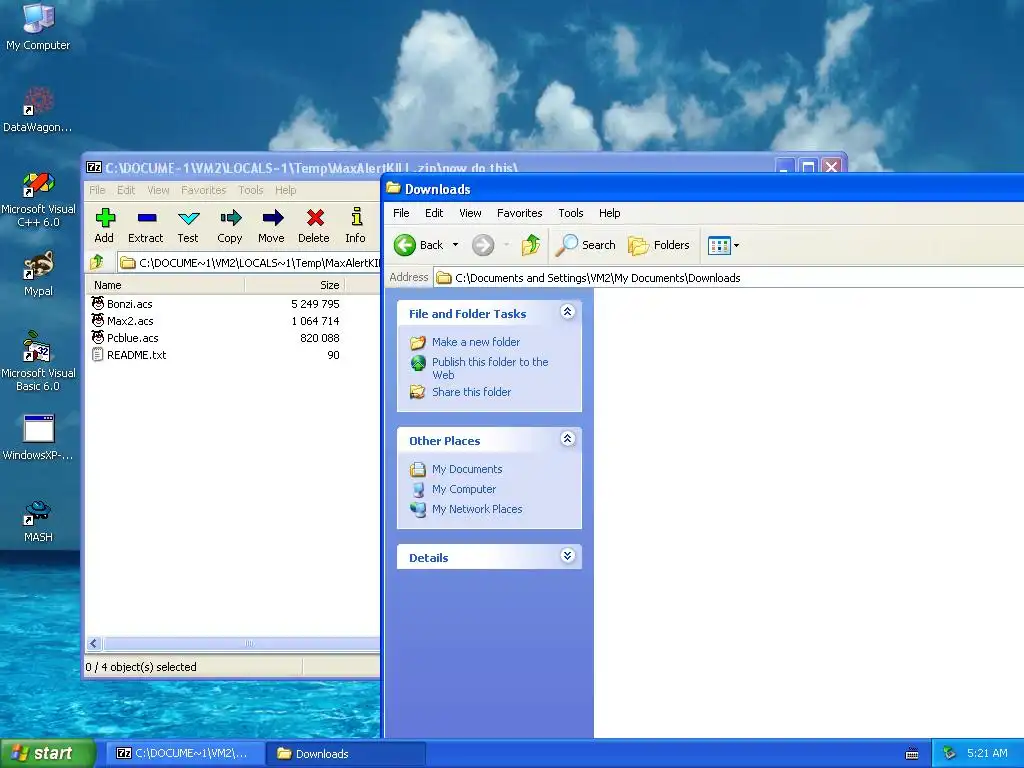1024x768 pixels.
Task: Collapse the File and Folder Tasks panel
Action: 568,312
